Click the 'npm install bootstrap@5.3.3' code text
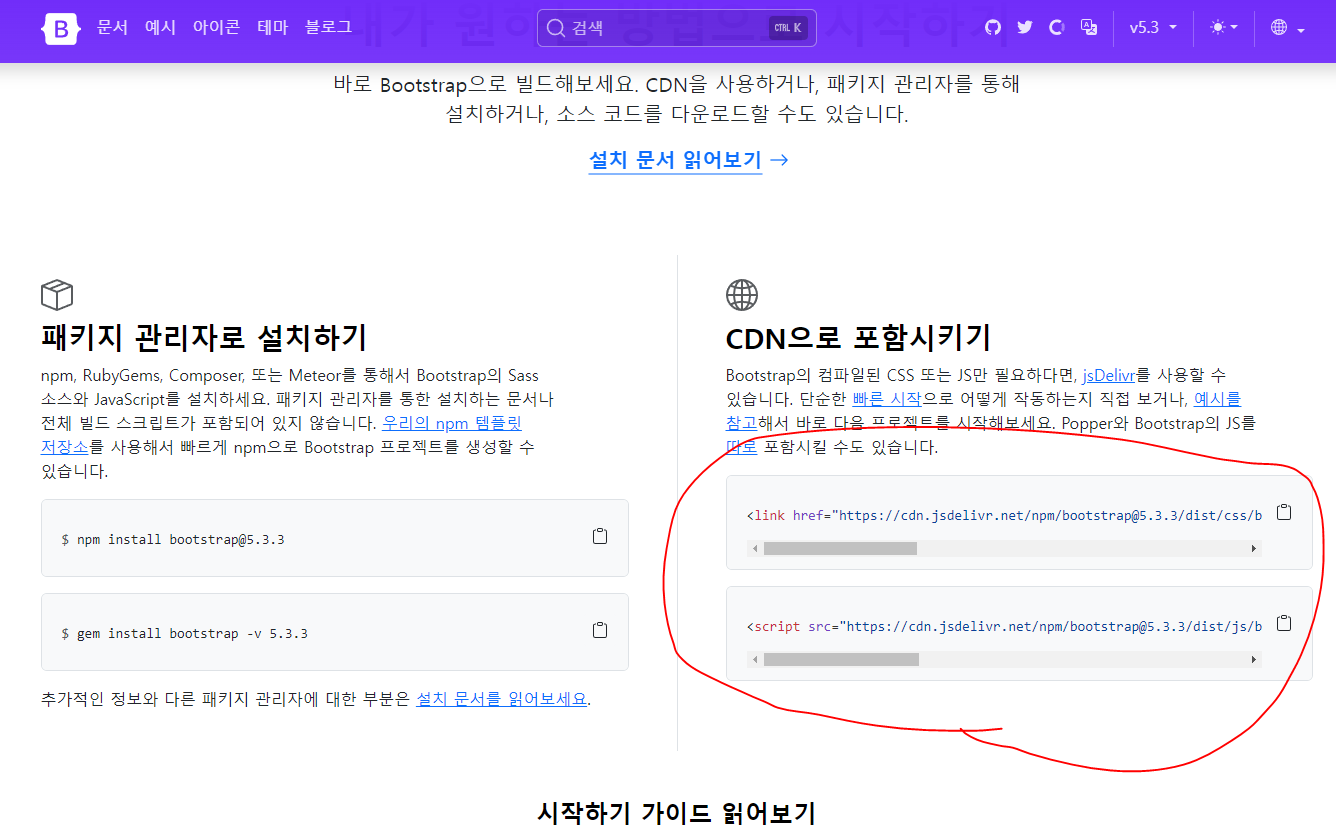 173,540
